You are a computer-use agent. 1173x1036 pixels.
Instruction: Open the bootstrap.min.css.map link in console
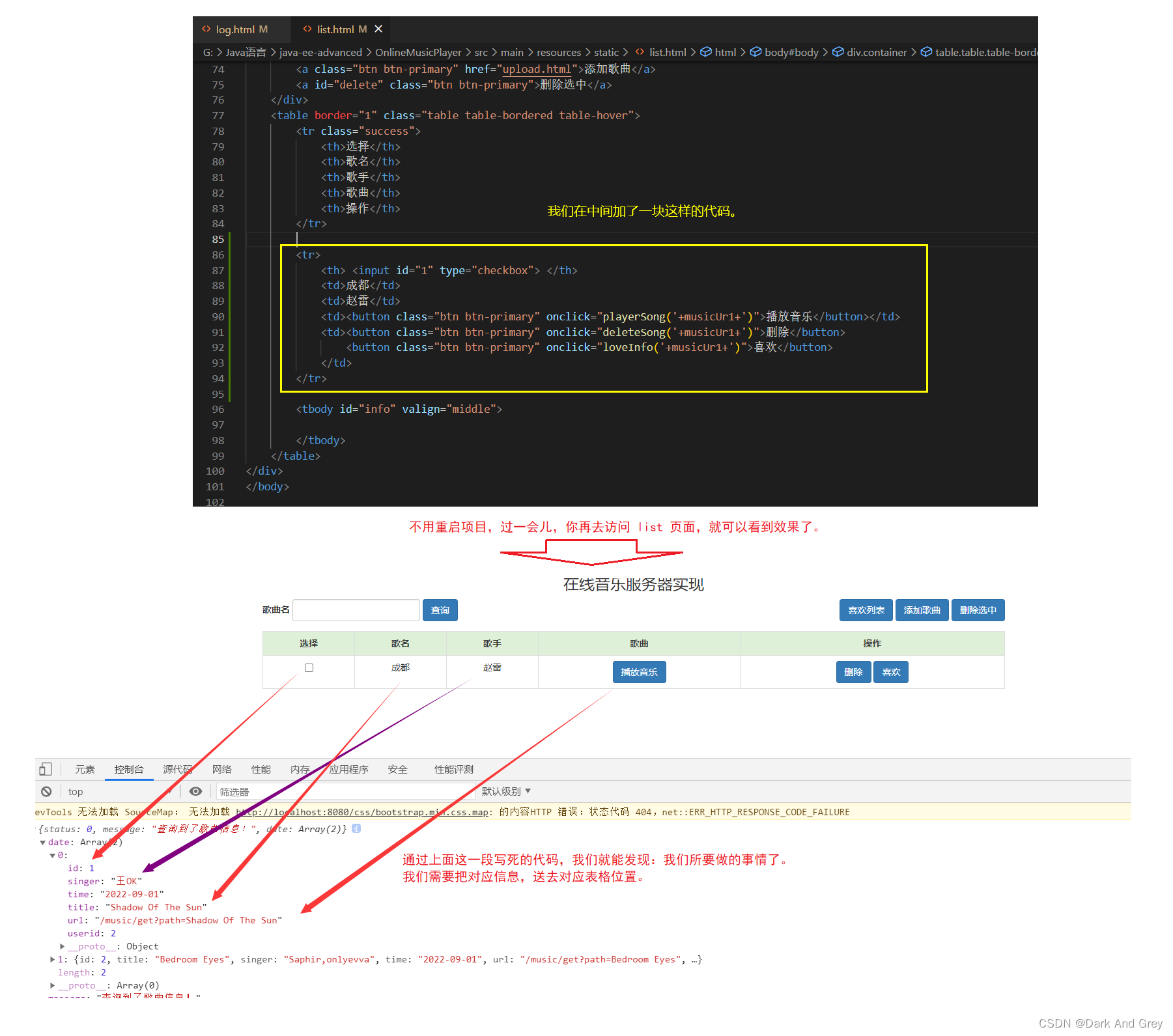click(363, 812)
